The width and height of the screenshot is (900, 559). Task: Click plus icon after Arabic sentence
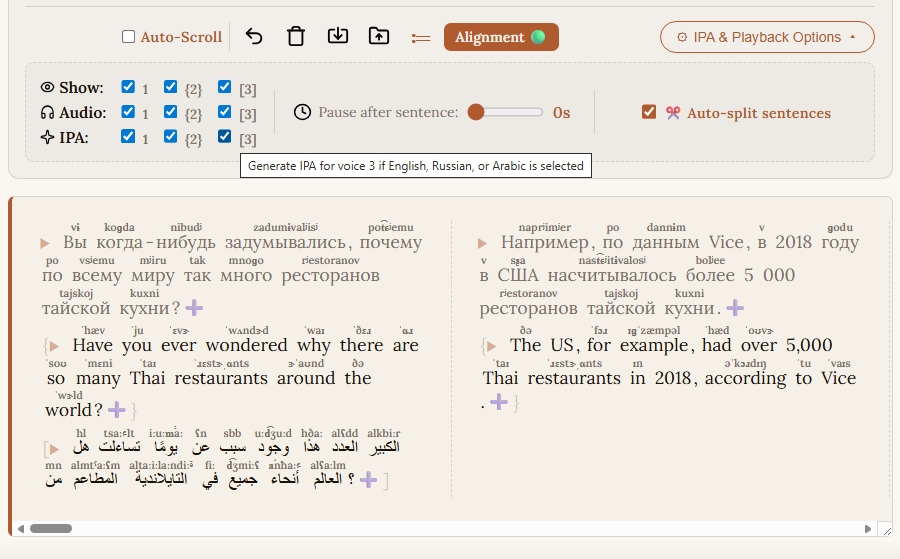tap(368, 480)
